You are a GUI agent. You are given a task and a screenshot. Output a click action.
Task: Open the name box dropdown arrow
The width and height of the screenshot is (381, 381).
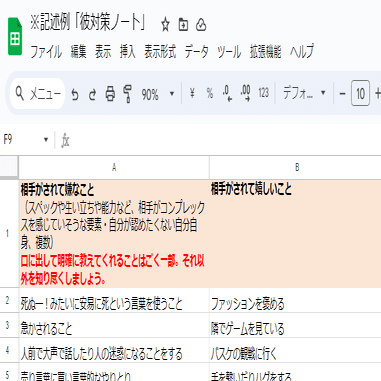click(x=46, y=139)
